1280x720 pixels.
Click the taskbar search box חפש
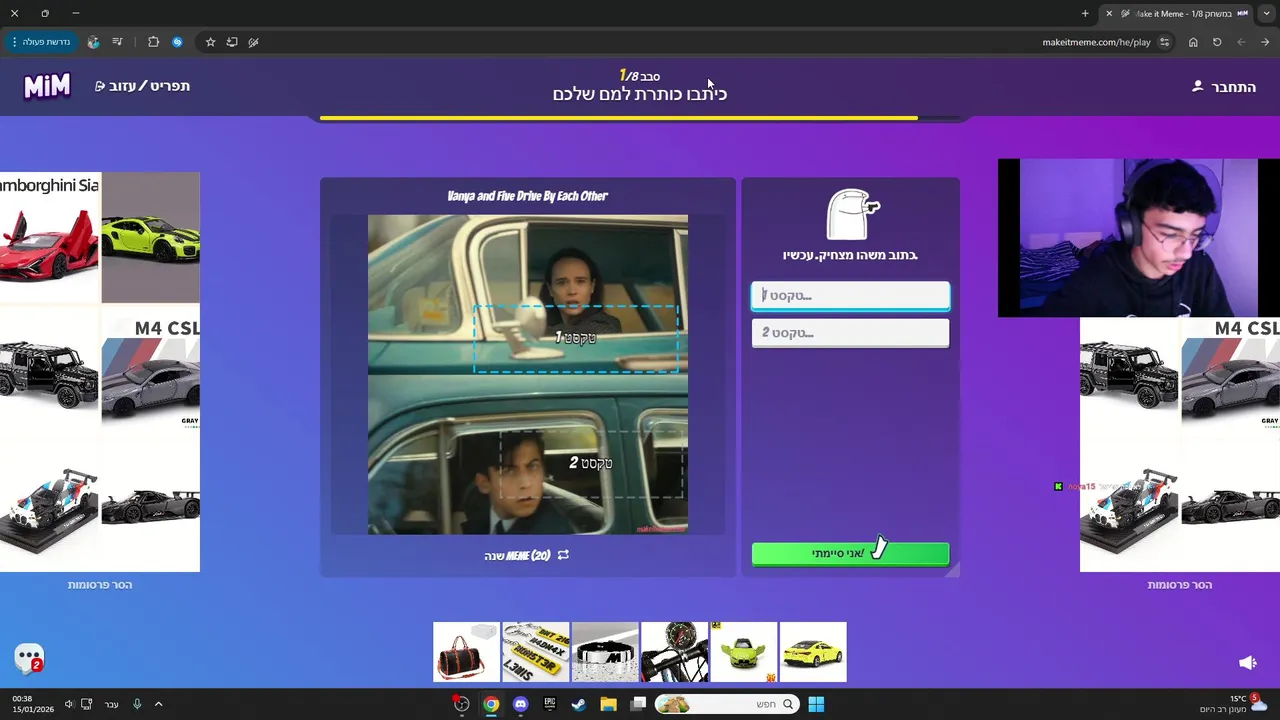pyautogui.click(x=727, y=704)
